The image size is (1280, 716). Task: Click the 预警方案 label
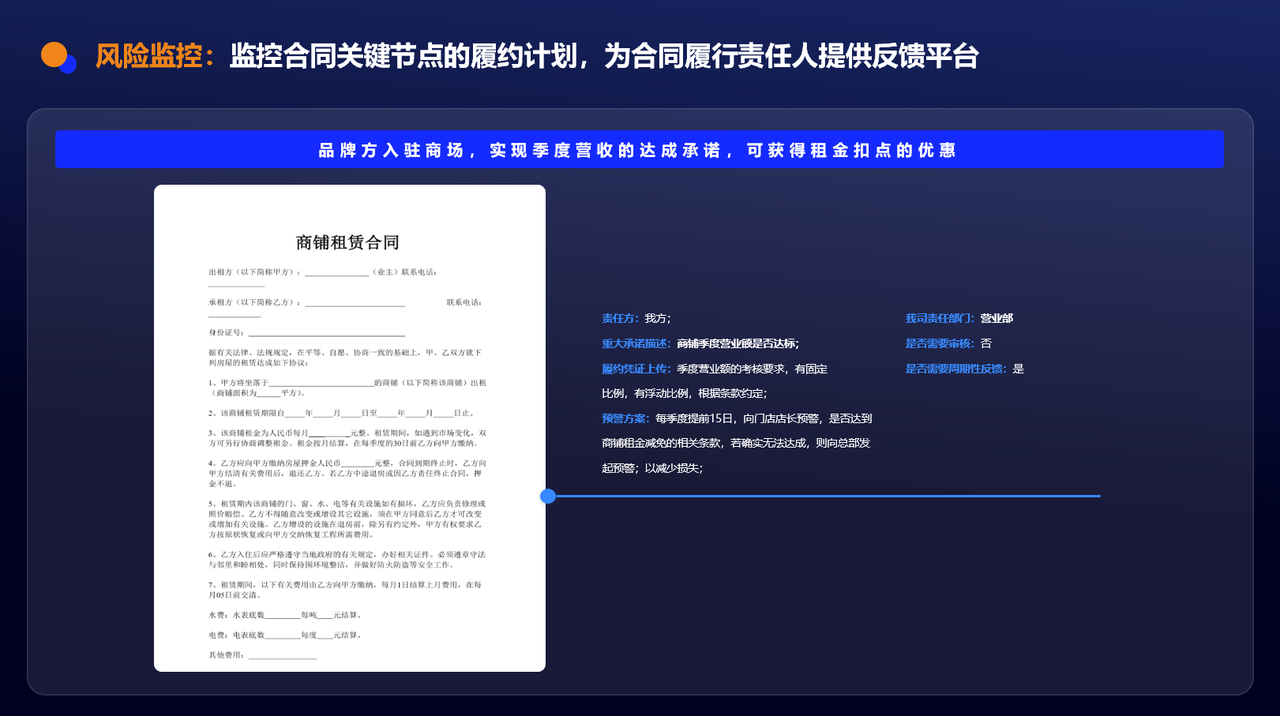click(627, 418)
